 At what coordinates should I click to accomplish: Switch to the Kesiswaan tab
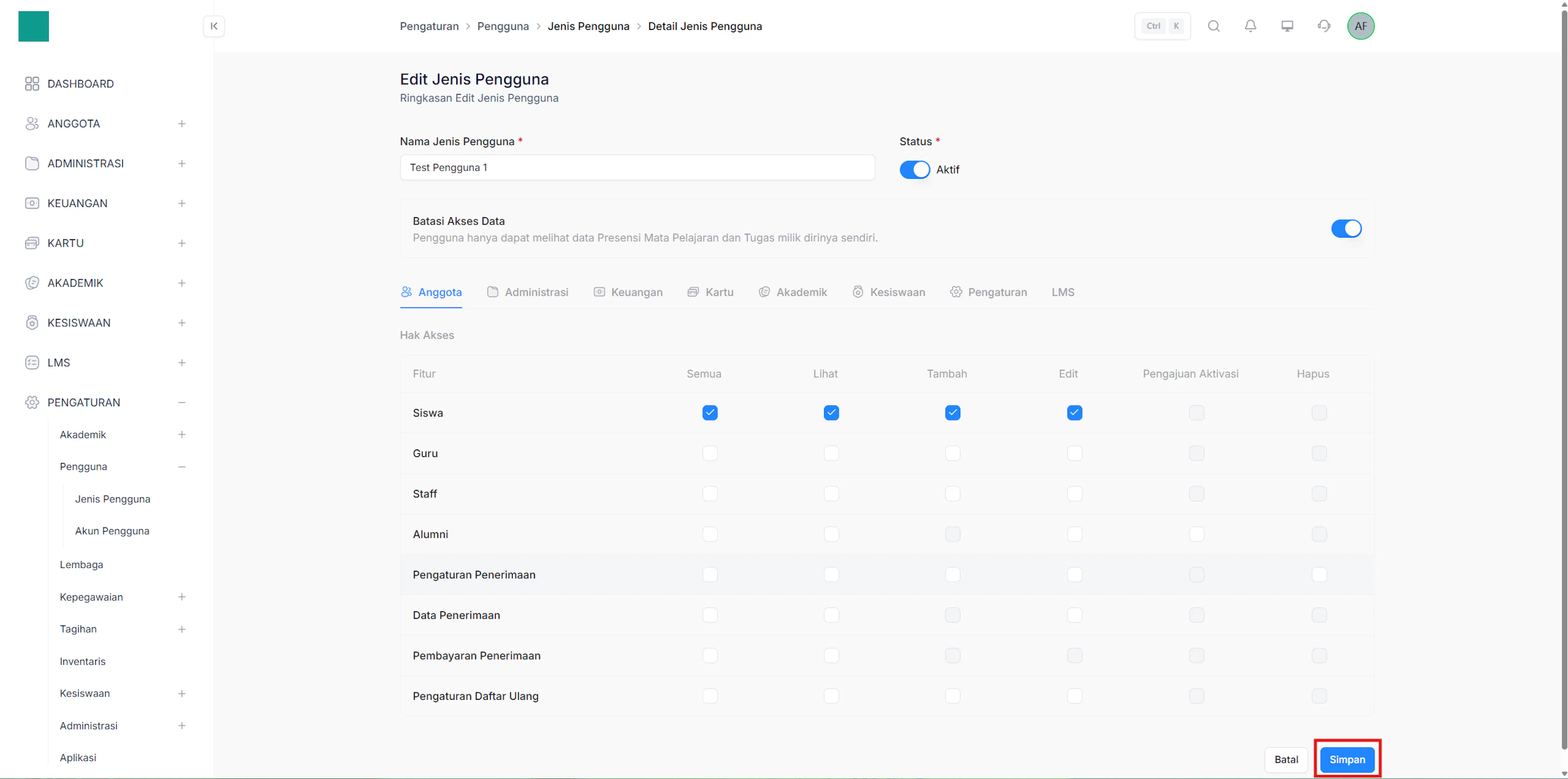click(888, 292)
